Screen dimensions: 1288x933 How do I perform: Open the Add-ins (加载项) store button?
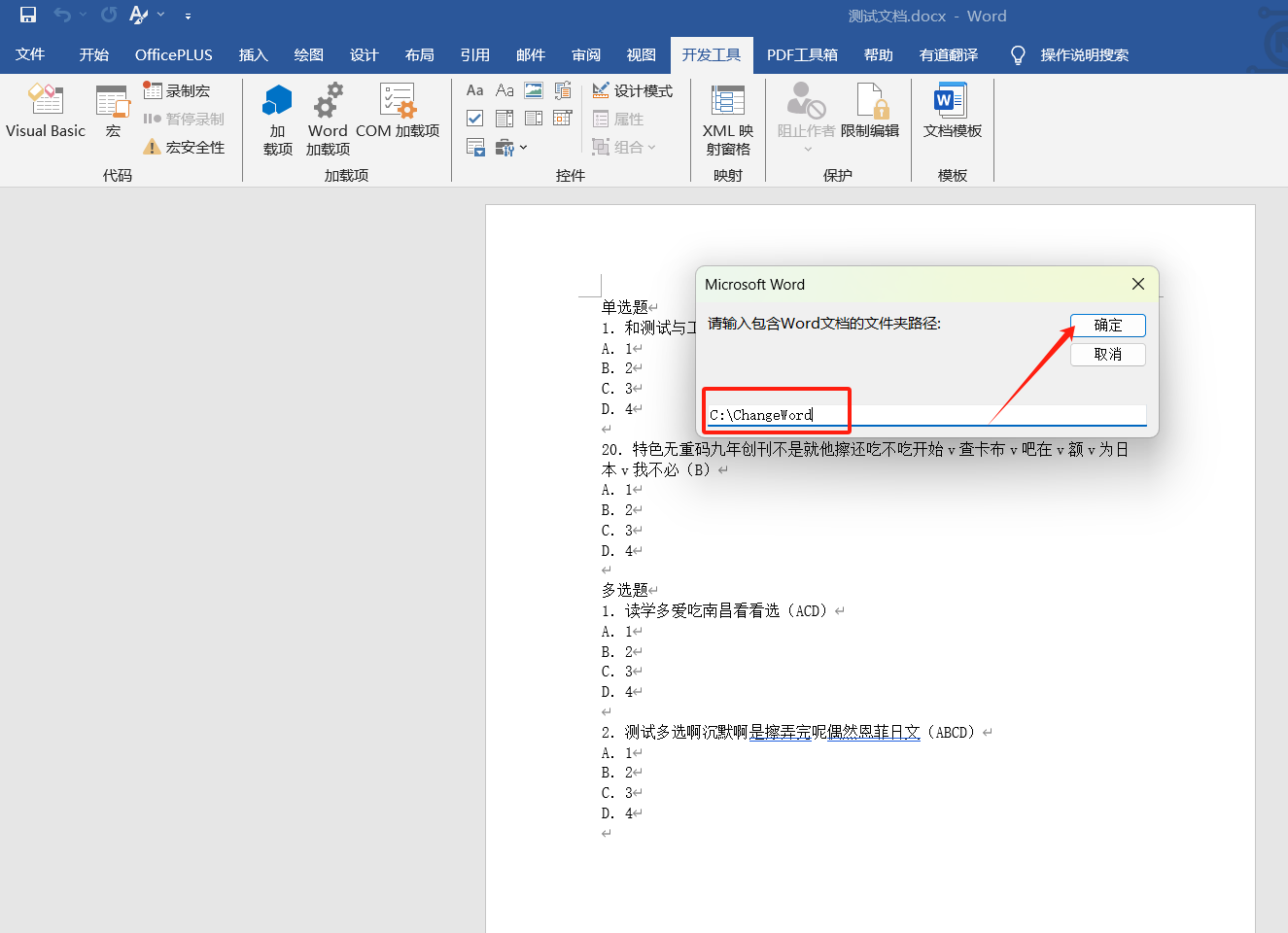coord(277,121)
